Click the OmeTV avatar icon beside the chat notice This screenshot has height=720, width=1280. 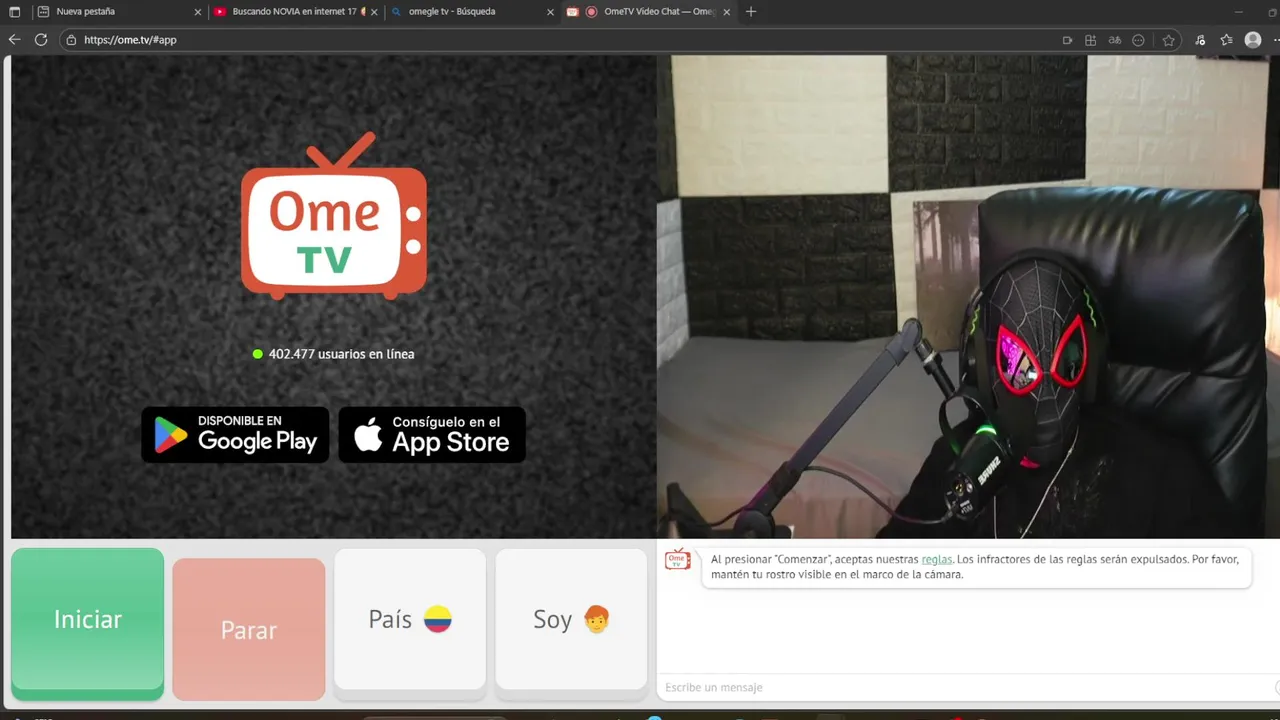point(678,559)
